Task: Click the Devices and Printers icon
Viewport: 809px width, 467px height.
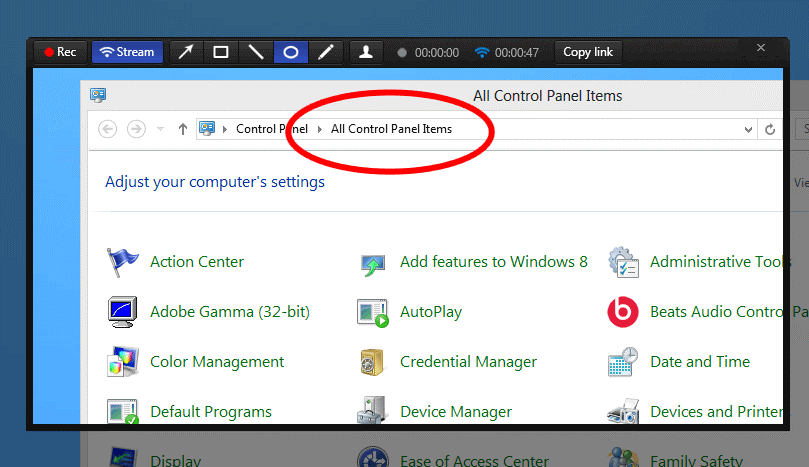Action: [623, 411]
